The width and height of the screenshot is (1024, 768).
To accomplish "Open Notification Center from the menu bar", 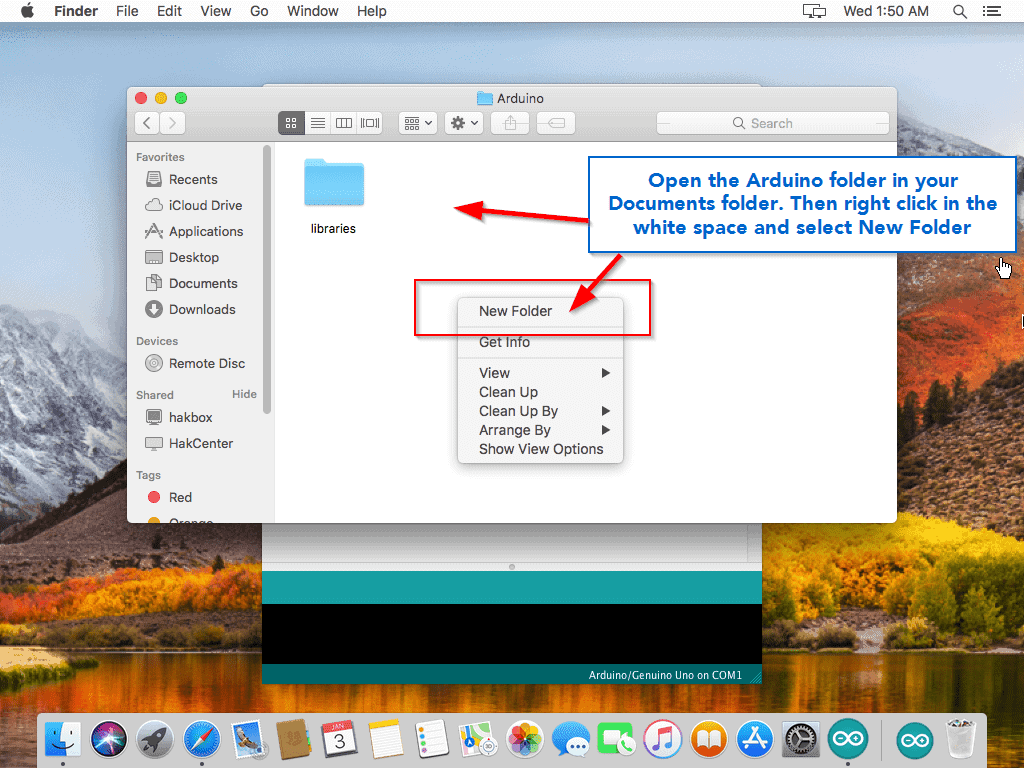I will coord(992,11).
